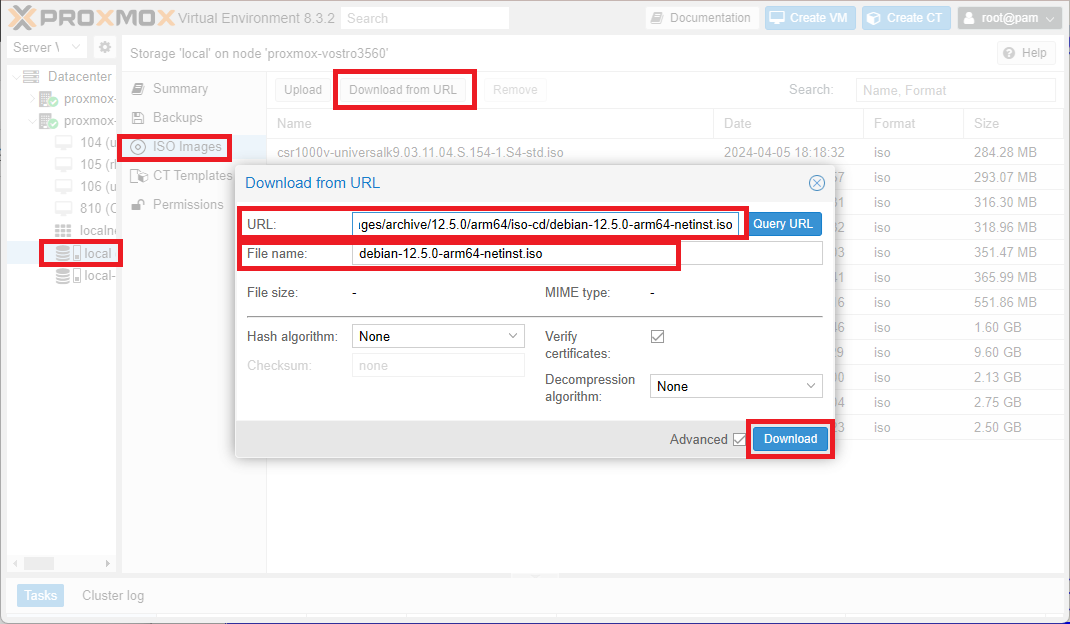Select Datacenter in the tree
1070x624 pixels.
(79, 76)
